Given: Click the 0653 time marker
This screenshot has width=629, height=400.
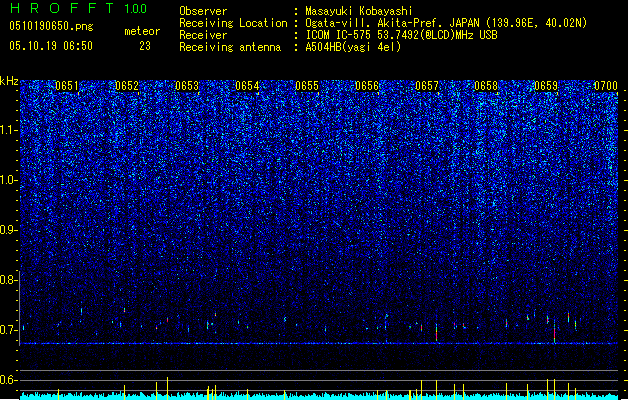Looking at the screenshot, I should click(187, 86).
